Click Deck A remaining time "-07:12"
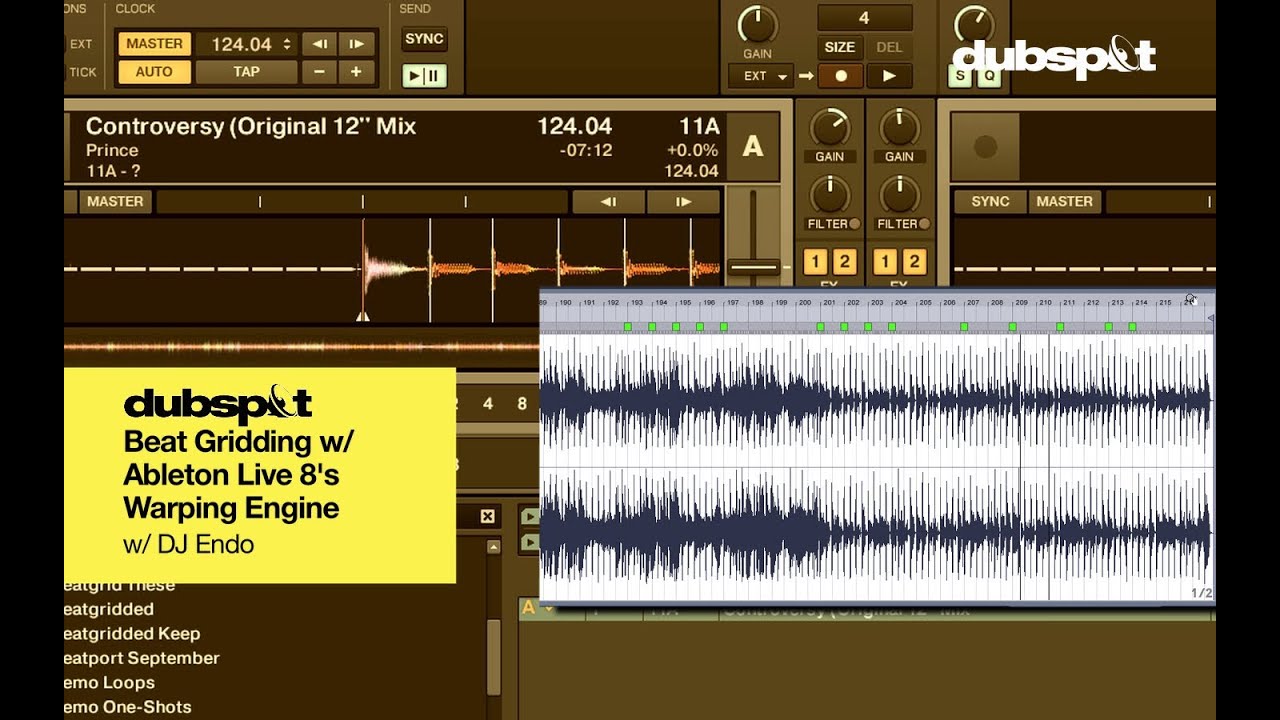1280x720 pixels. pyautogui.click(x=586, y=150)
